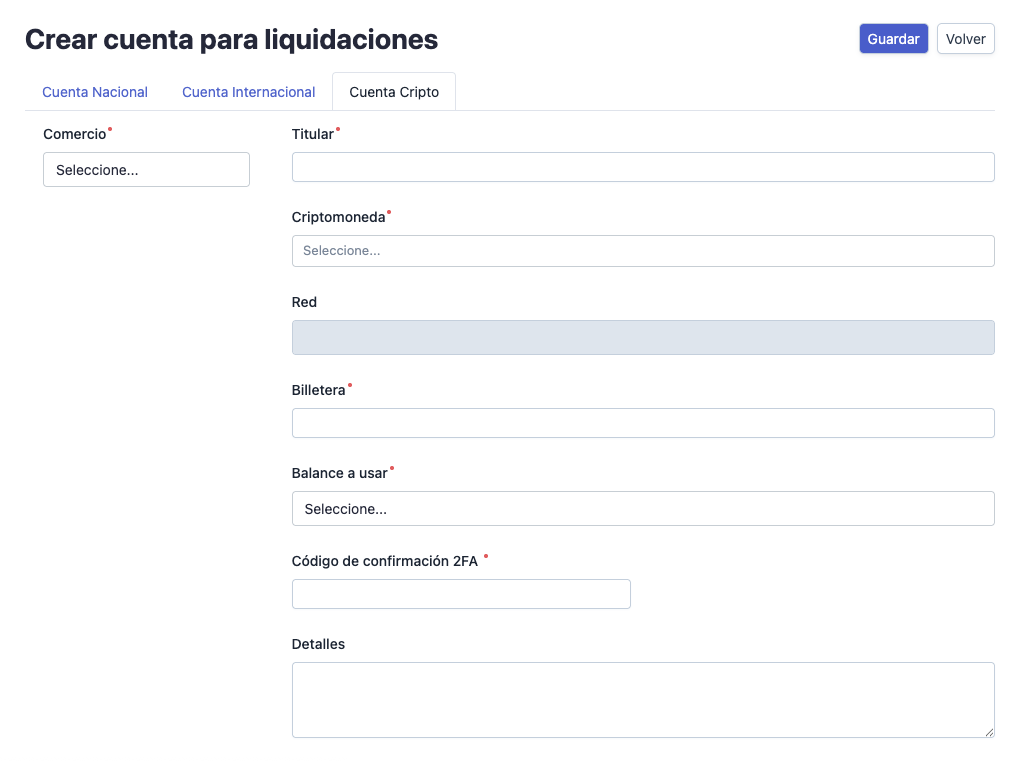Click the Código de confirmación 2FA field
The height and width of the screenshot is (761, 1018).
click(x=461, y=593)
